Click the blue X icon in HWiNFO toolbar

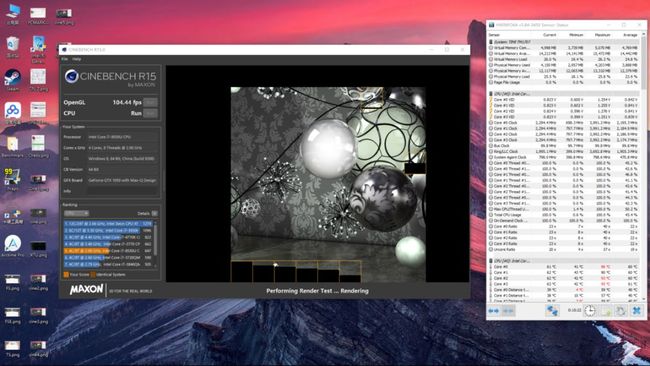click(637, 310)
